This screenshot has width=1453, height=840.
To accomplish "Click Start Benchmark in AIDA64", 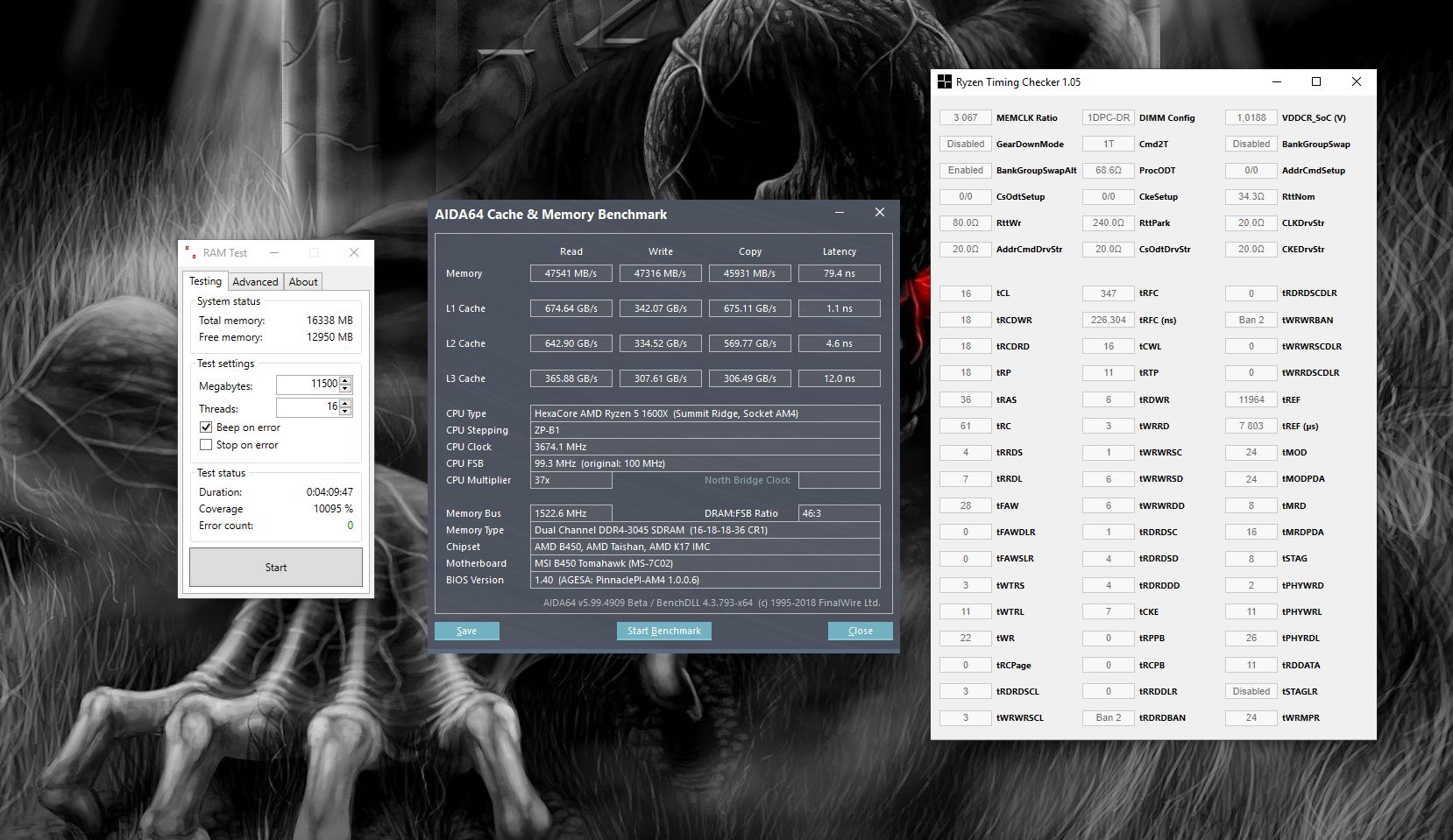I will tap(664, 631).
